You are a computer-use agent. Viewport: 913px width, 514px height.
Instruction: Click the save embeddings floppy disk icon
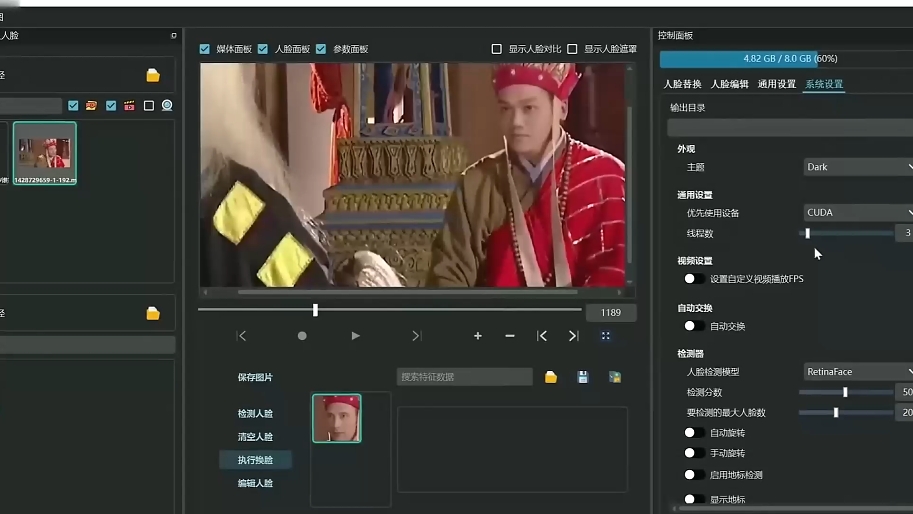point(583,377)
